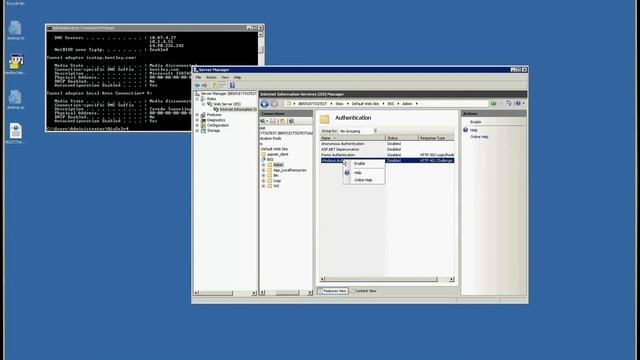640x360 pixels.
Task: Expand the Logs folder in Connections tree
Action: coord(264,180)
